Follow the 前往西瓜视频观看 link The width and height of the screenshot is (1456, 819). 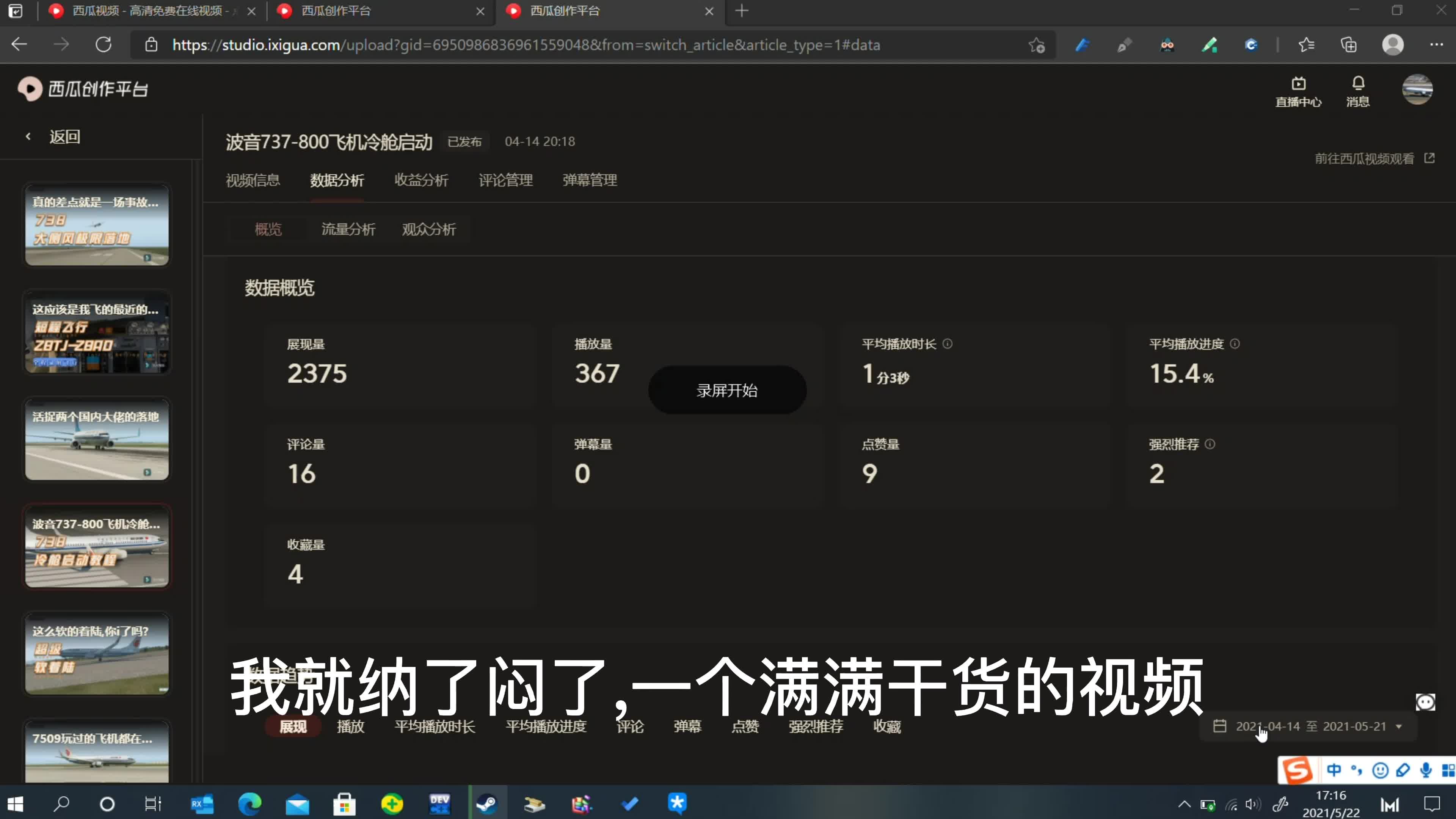point(1364,158)
